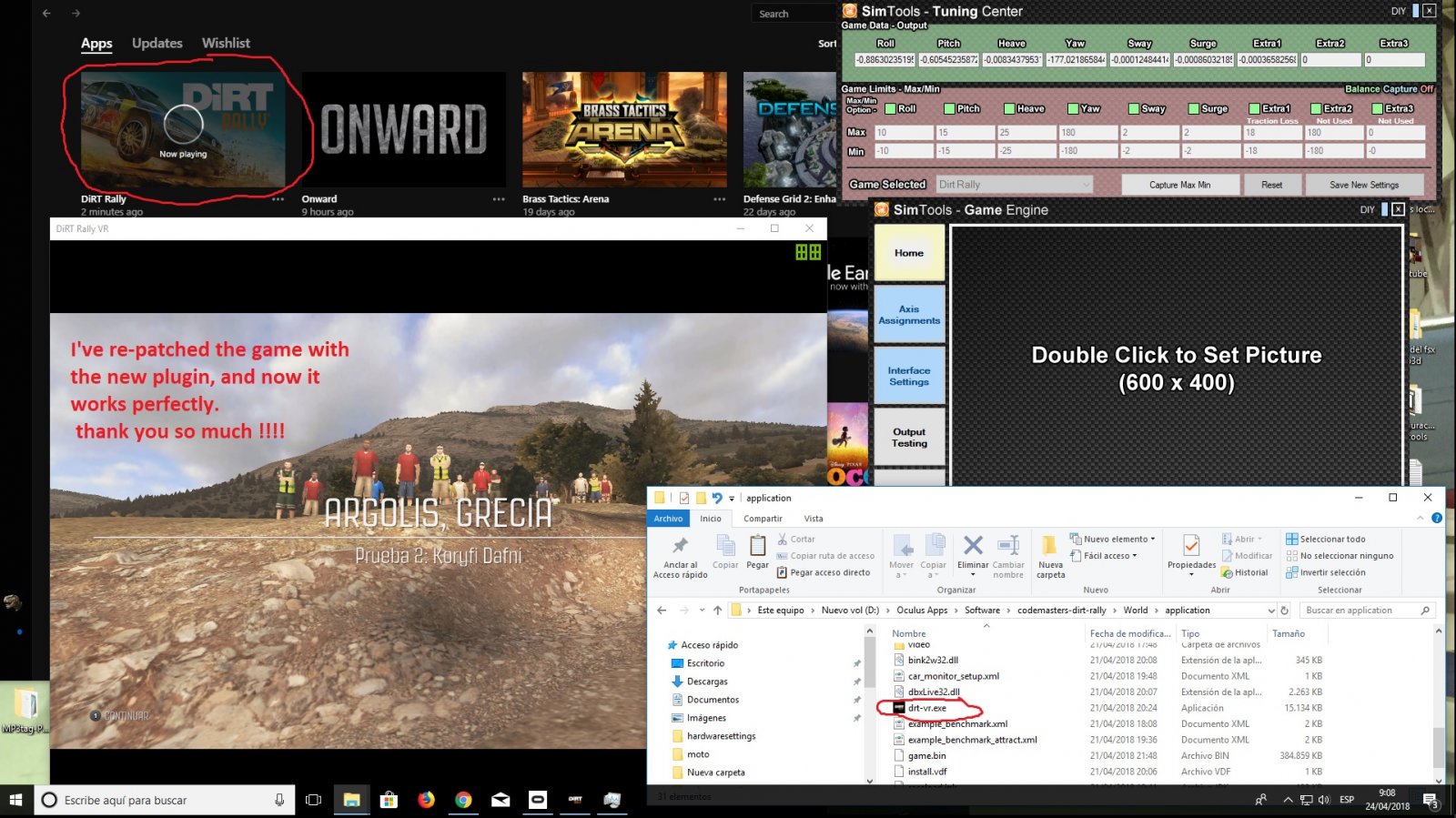Click Pegar acceso directo icon
The width and height of the screenshot is (1456, 818).
tap(783, 572)
